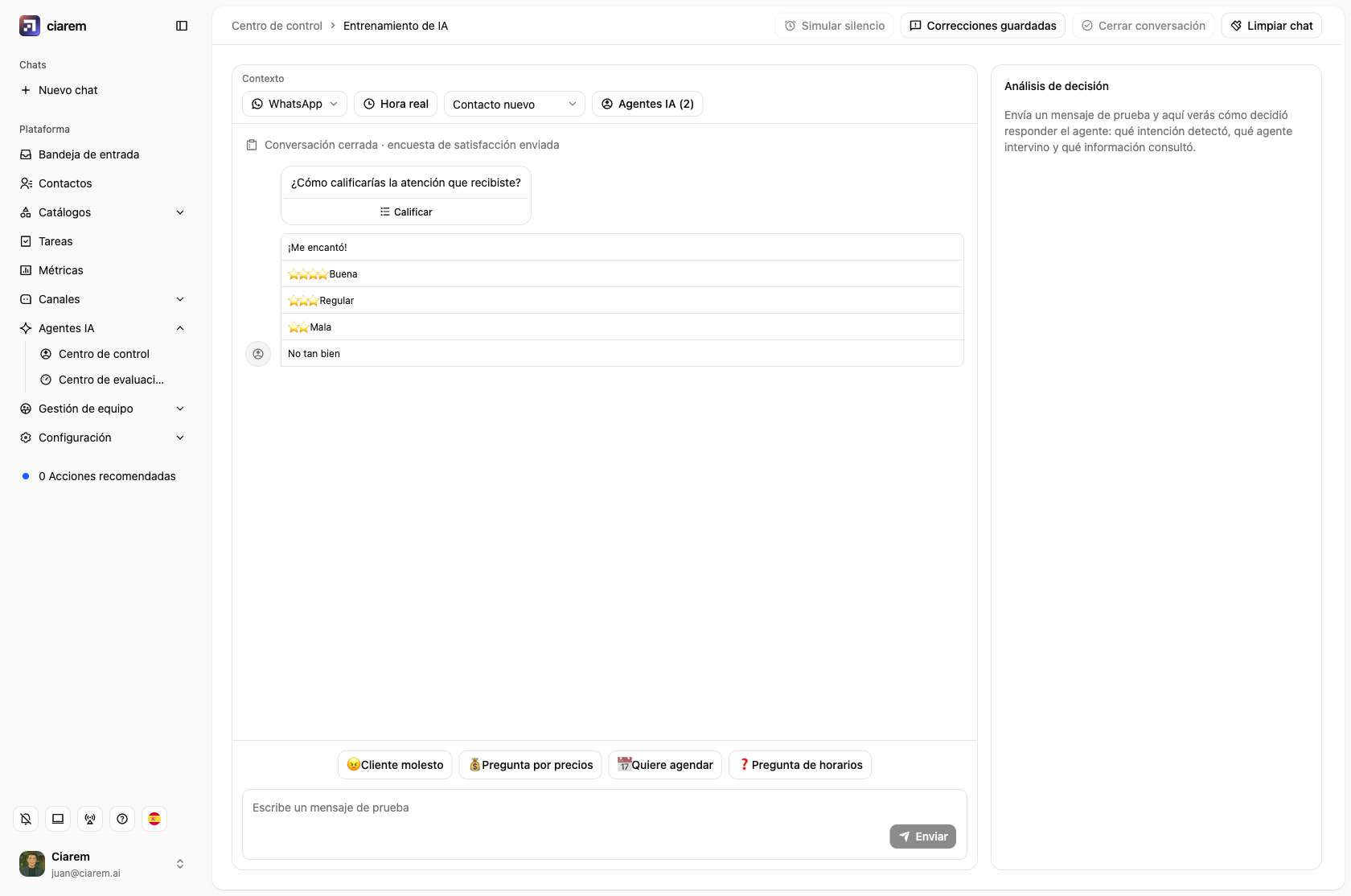The width and height of the screenshot is (1351, 896).
Task: Open Correcciones guardadas
Action: point(983,26)
